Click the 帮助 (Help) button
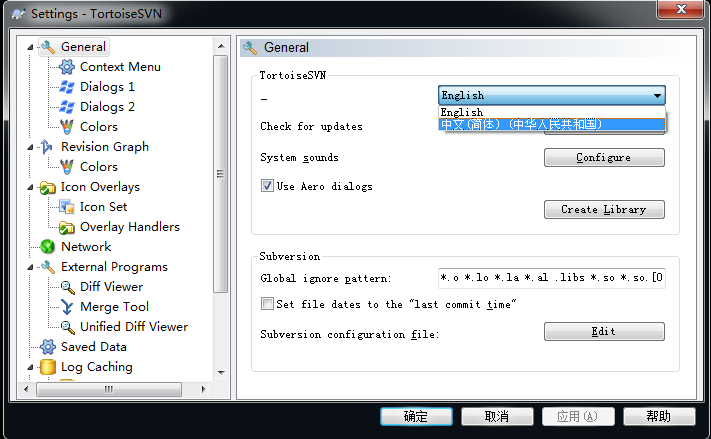Image resolution: width=711 pixels, height=439 pixels. point(659,416)
